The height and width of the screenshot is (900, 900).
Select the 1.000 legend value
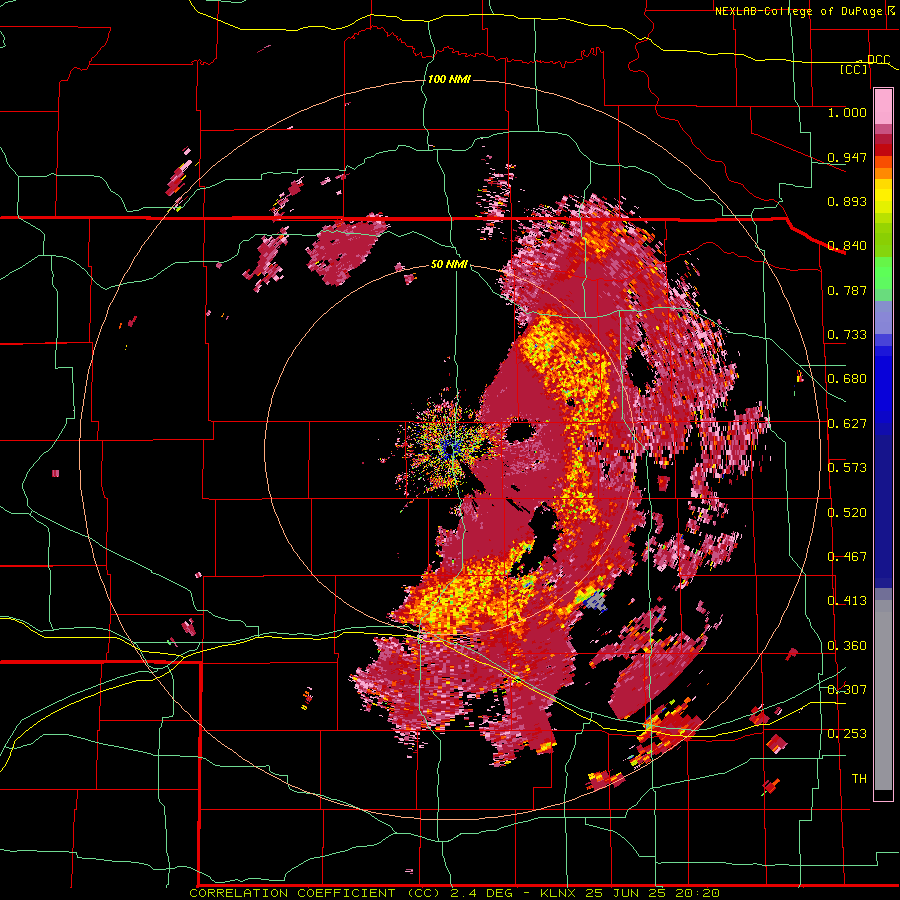847,112
